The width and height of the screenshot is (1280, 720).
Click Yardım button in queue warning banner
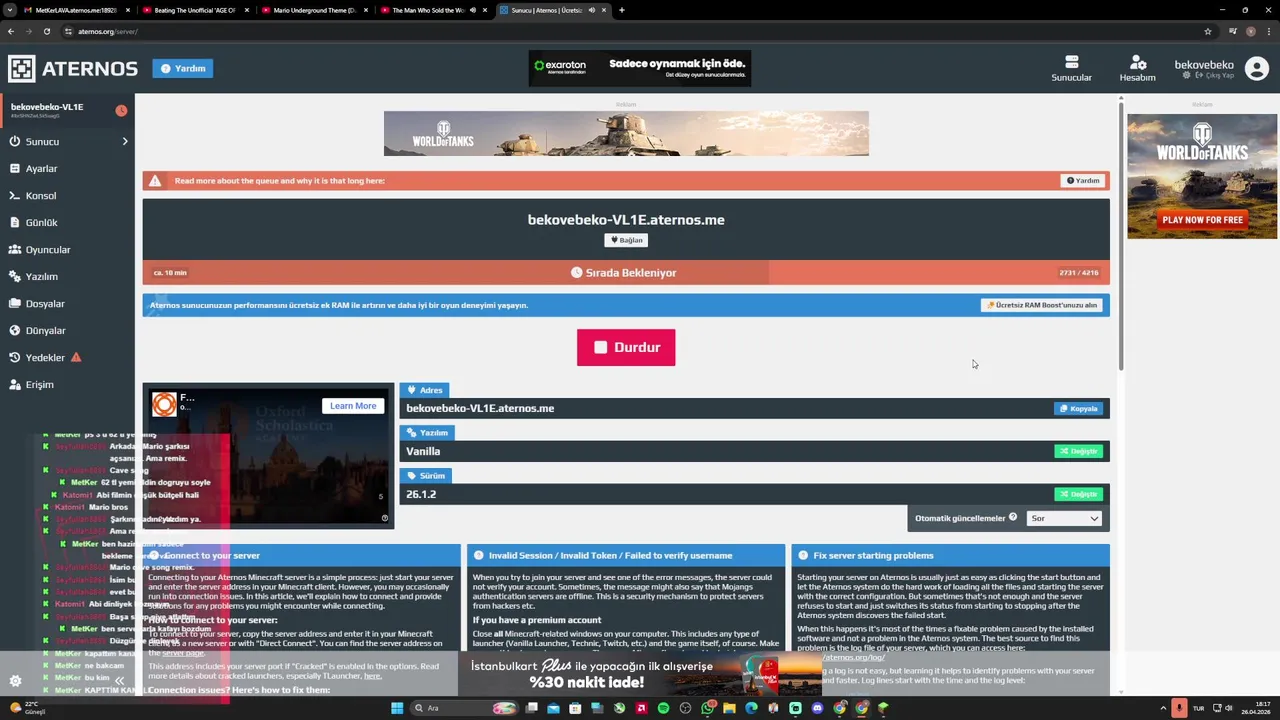(1083, 181)
